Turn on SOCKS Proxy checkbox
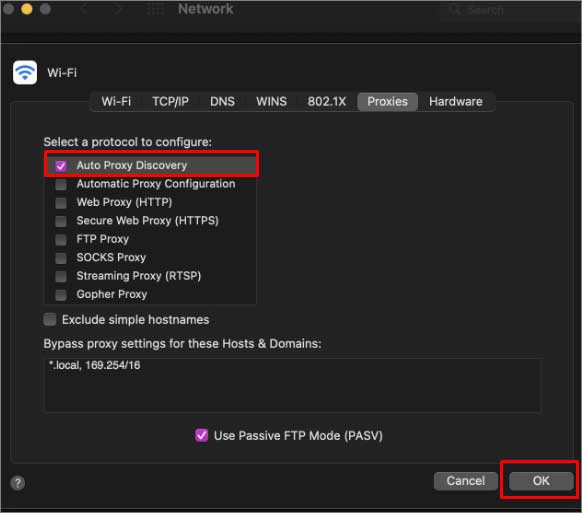The width and height of the screenshot is (582, 513). click(61, 258)
